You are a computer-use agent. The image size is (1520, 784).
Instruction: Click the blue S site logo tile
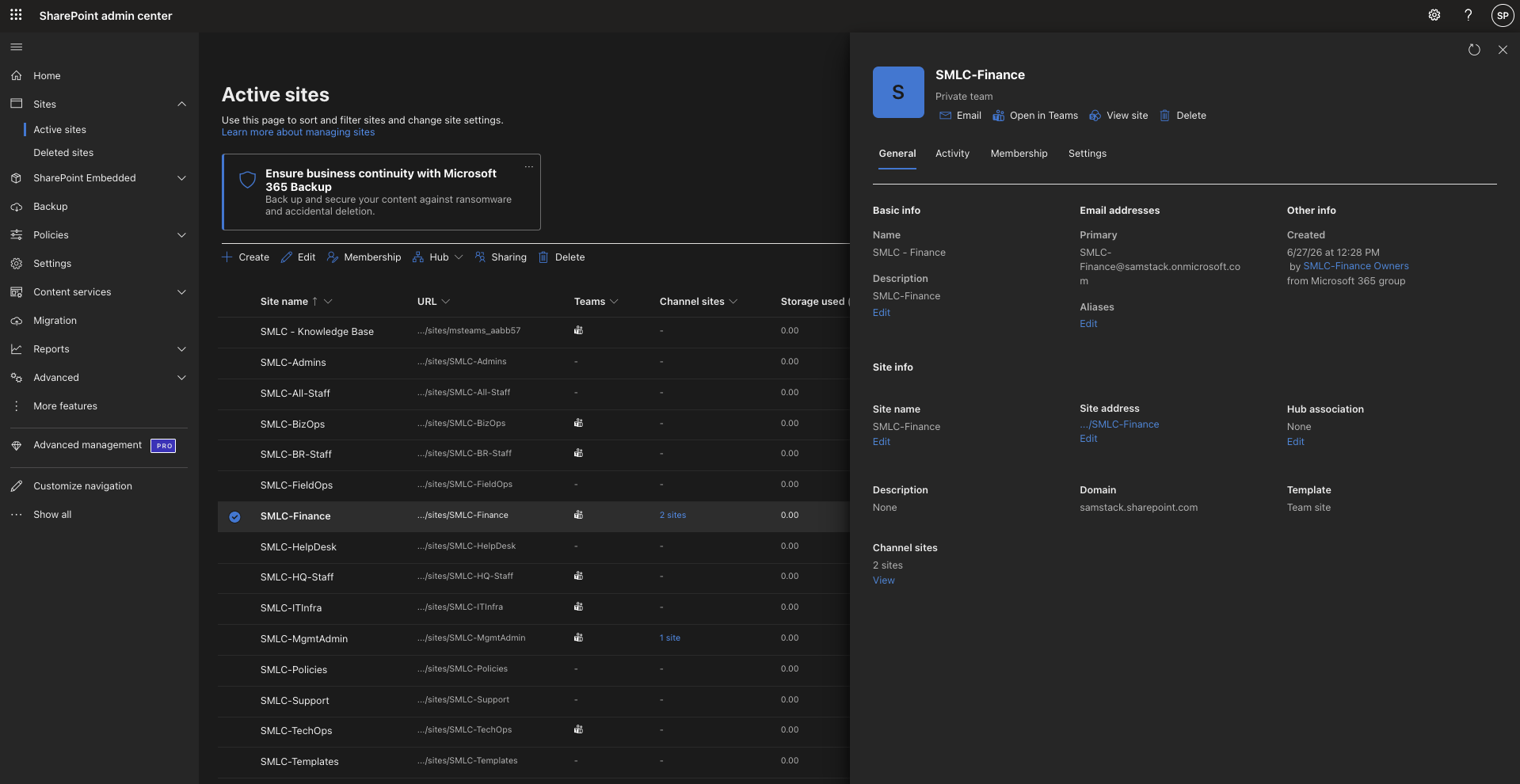898,93
